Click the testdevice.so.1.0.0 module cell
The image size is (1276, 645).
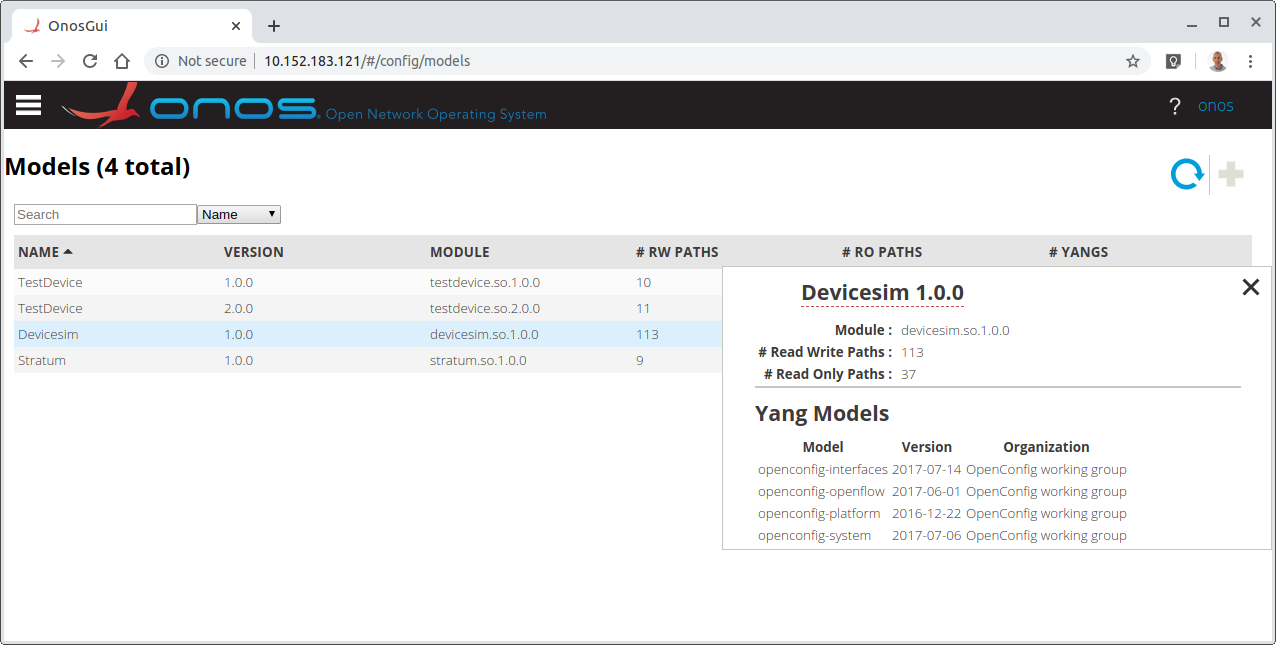(485, 283)
